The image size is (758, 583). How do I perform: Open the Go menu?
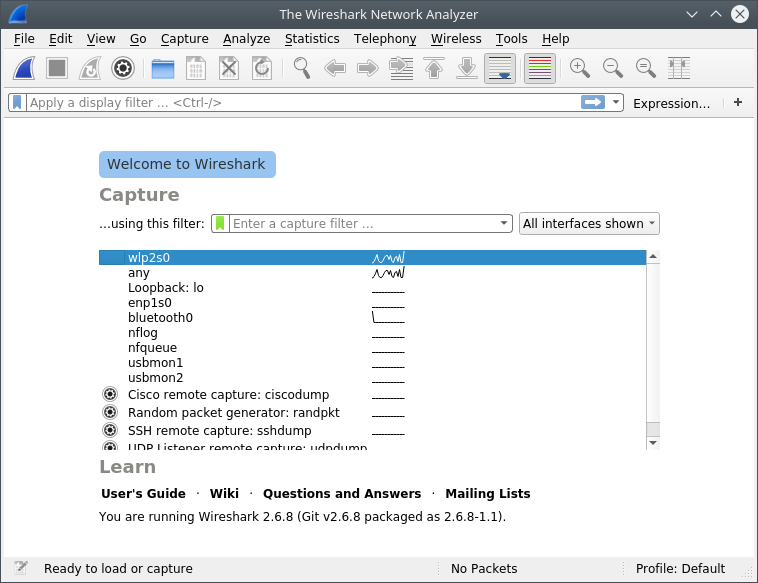(138, 39)
